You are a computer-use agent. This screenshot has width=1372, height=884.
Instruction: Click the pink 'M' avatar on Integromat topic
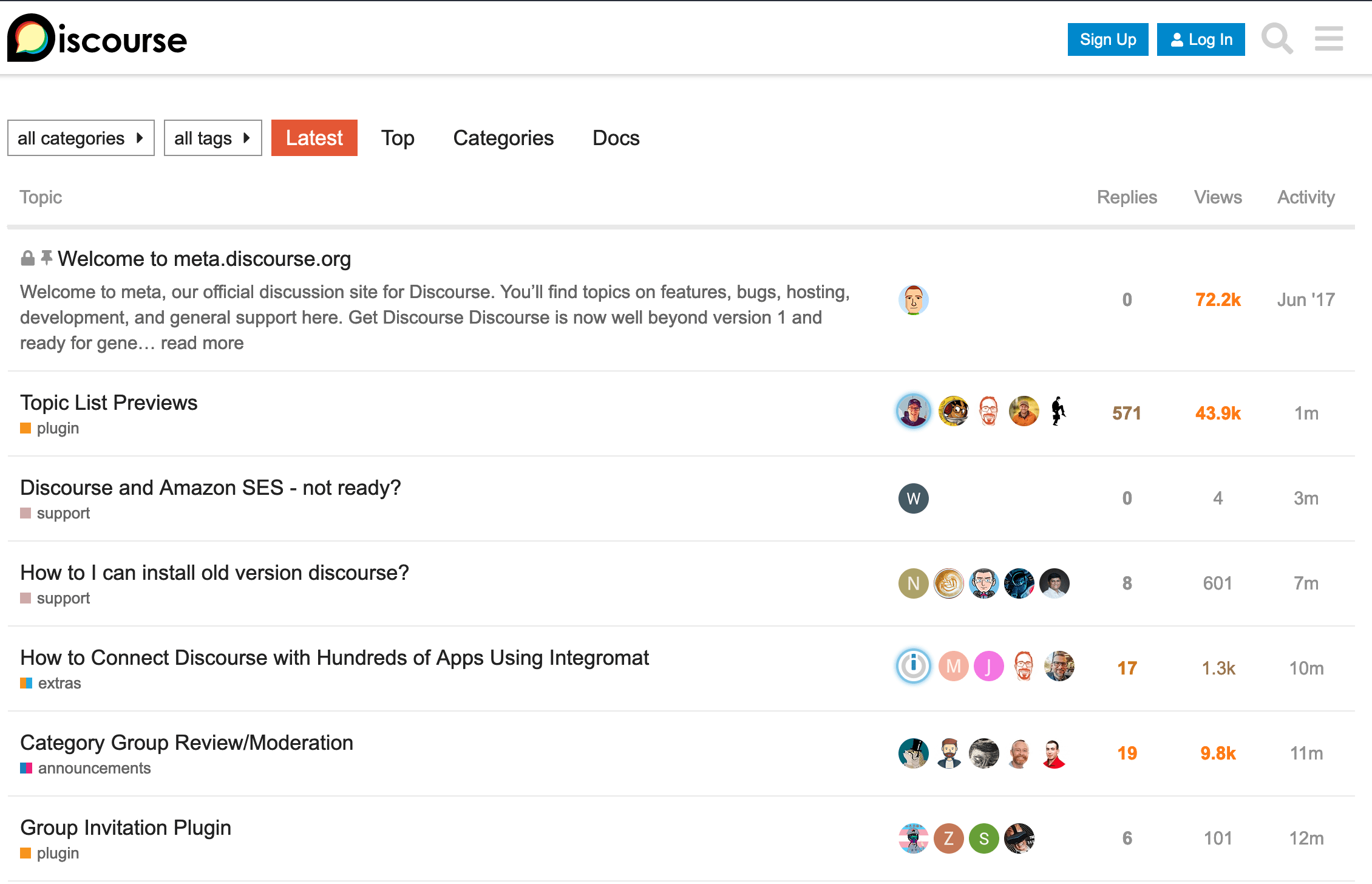click(x=953, y=667)
